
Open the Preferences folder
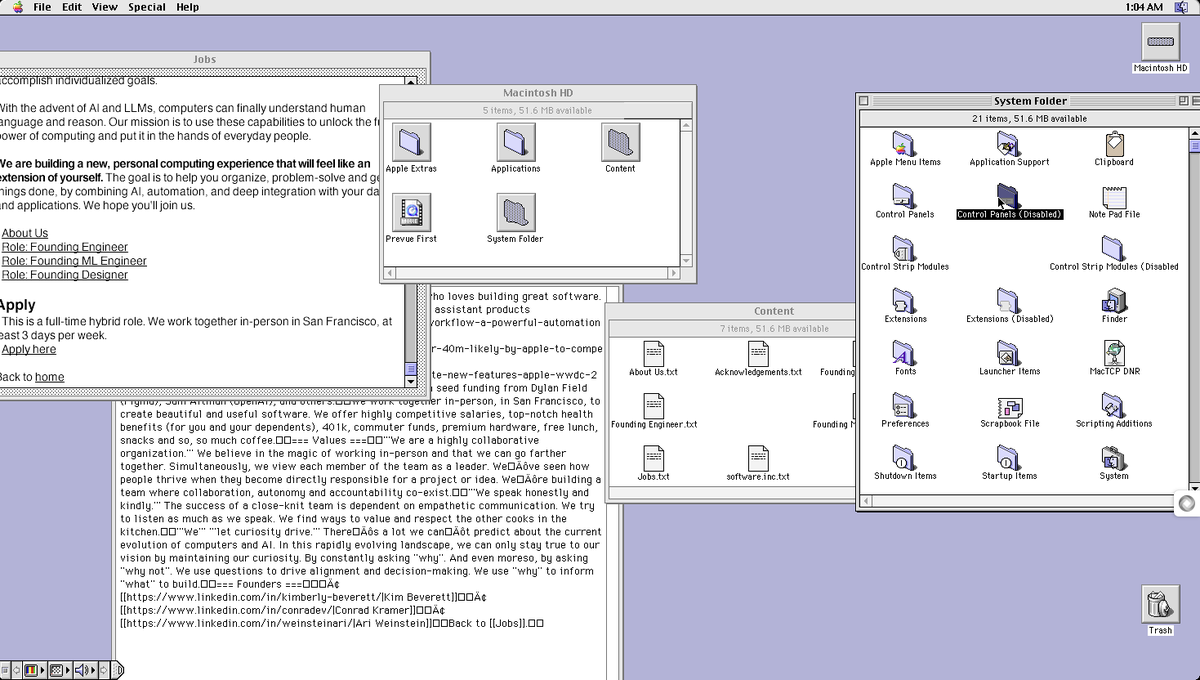[905, 404]
